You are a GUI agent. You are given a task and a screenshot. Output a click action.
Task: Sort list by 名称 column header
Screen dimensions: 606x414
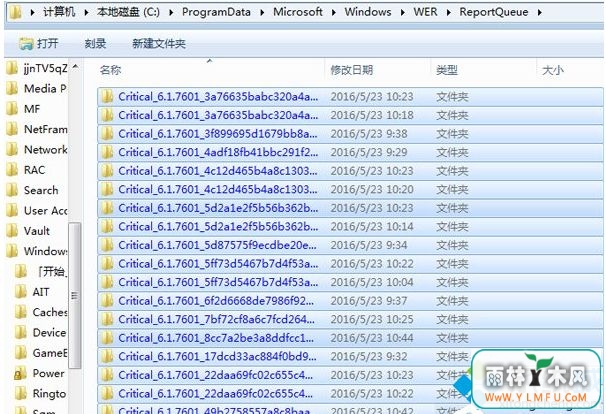point(110,70)
